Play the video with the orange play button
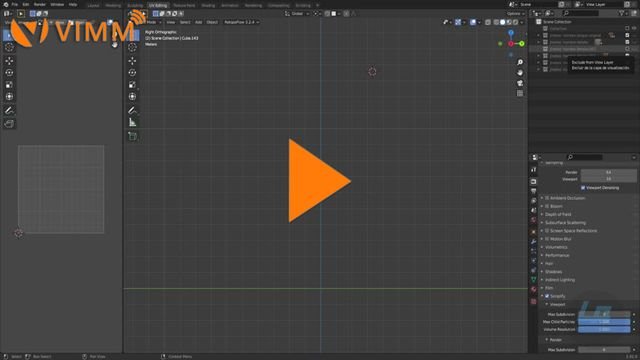This screenshot has width=640, height=360. click(x=319, y=181)
